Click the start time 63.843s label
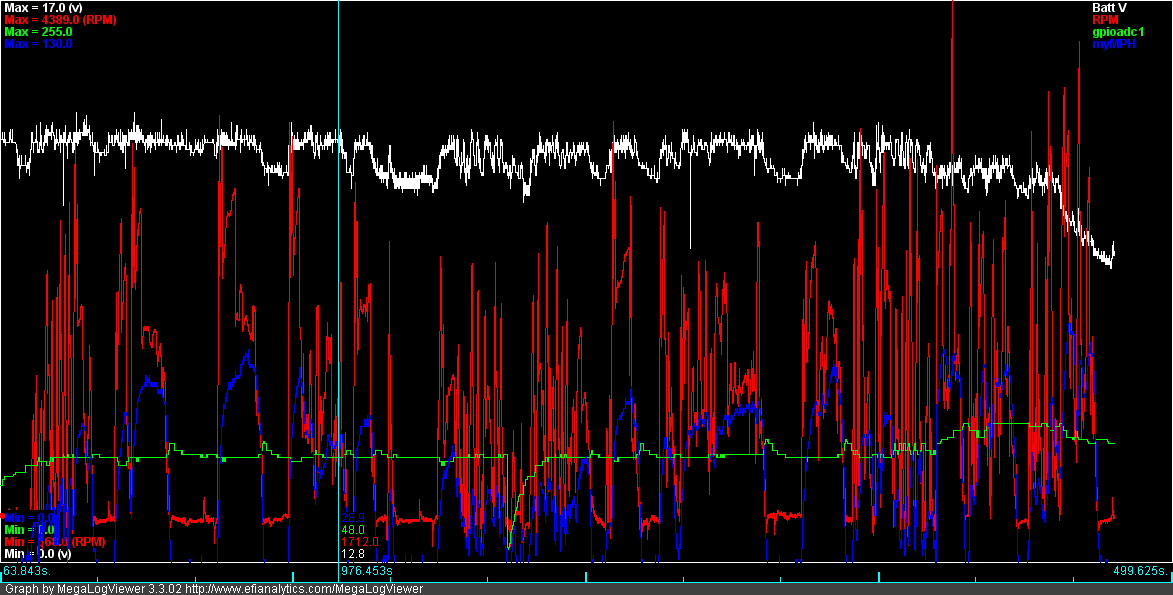 tap(26, 570)
